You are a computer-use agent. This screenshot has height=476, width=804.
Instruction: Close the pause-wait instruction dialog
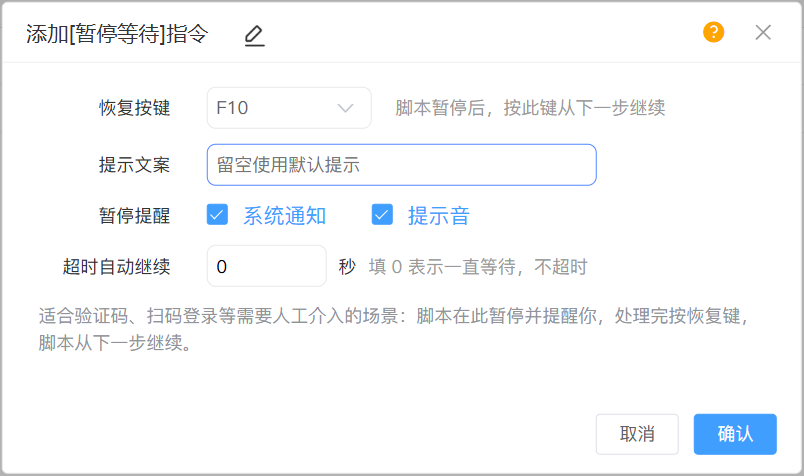click(763, 32)
